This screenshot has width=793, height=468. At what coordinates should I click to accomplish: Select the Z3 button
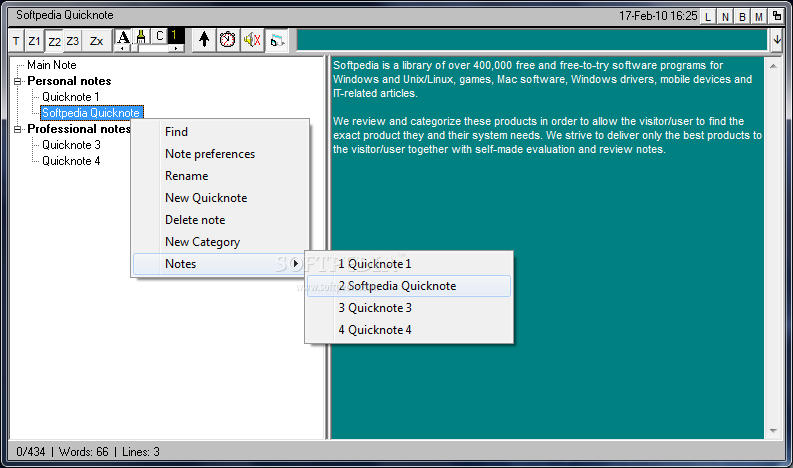coord(73,41)
